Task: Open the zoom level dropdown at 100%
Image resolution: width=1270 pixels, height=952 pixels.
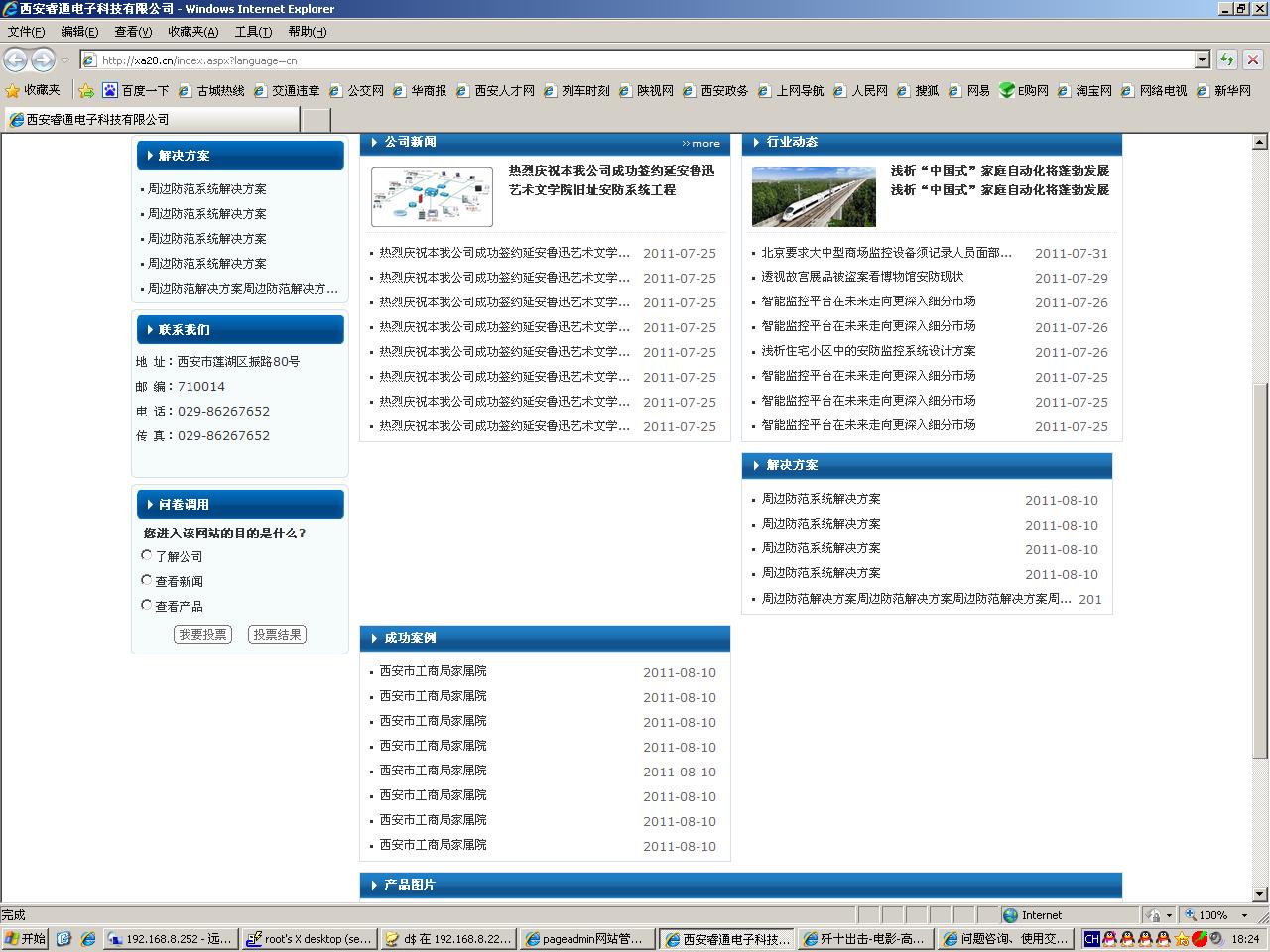Action: [x=1244, y=915]
